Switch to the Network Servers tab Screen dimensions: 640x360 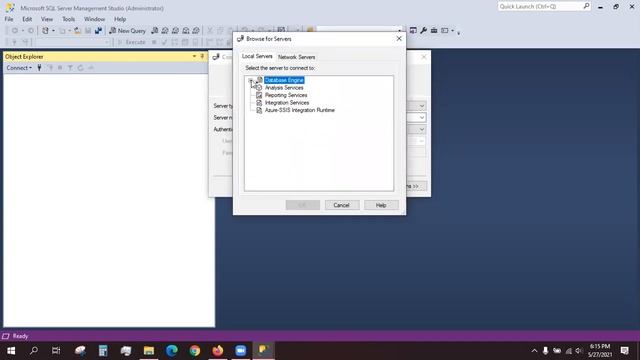[x=296, y=57]
